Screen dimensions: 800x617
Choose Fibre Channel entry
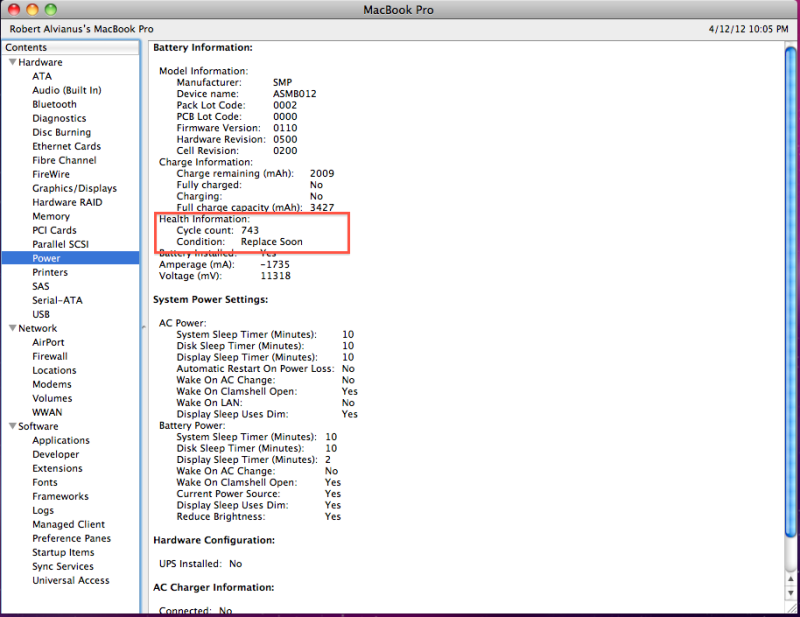[x=64, y=160]
